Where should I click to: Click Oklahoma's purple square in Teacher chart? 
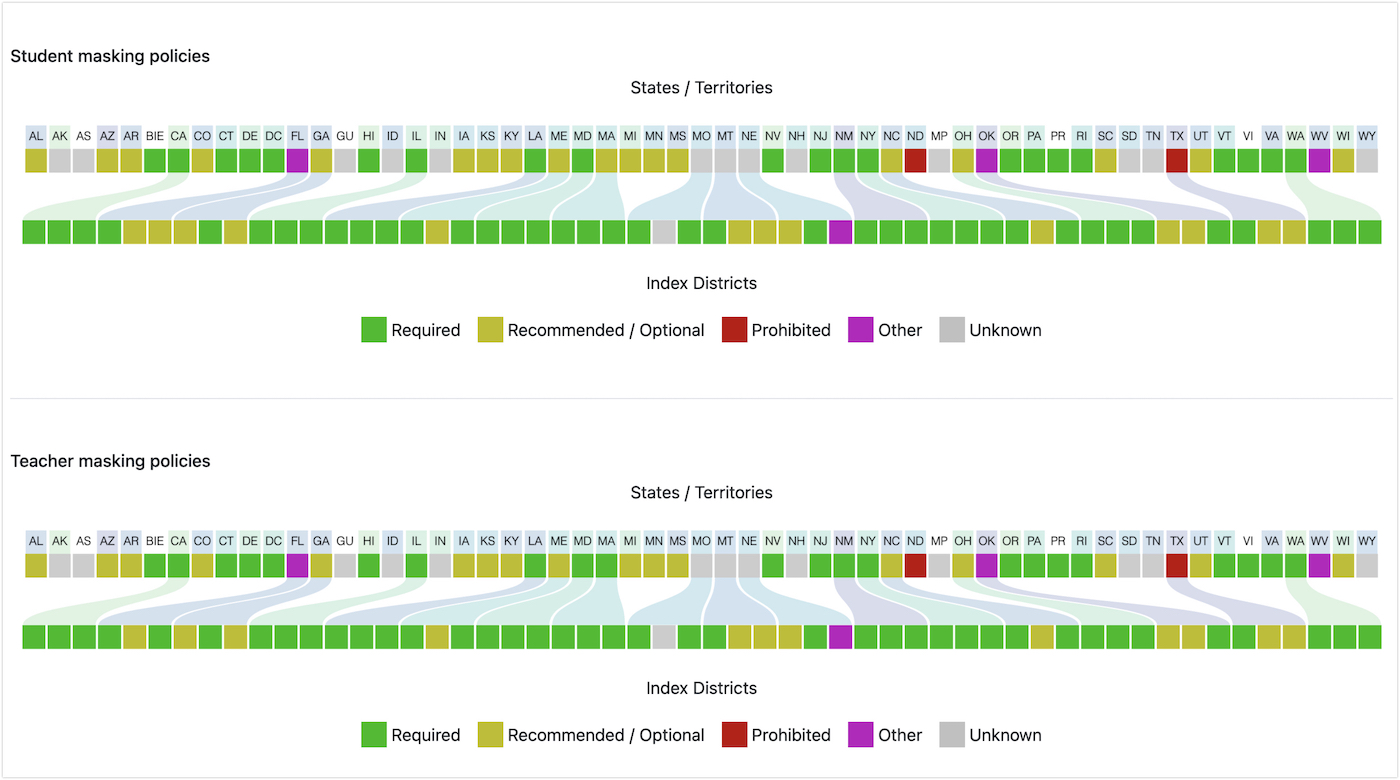point(987,565)
